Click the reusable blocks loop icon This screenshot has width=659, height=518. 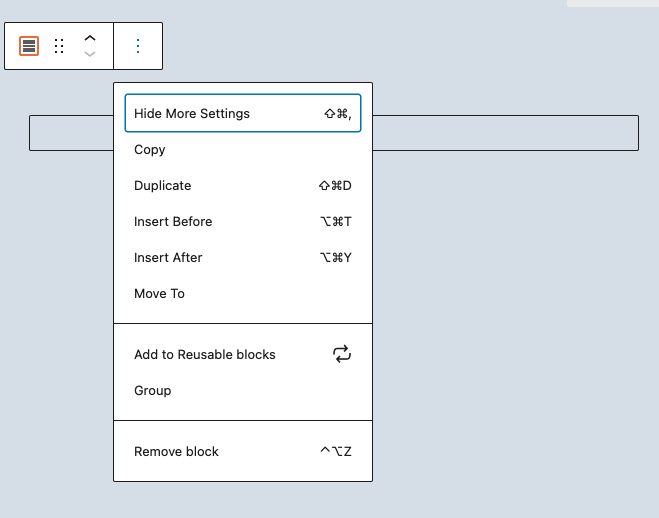pyautogui.click(x=342, y=354)
